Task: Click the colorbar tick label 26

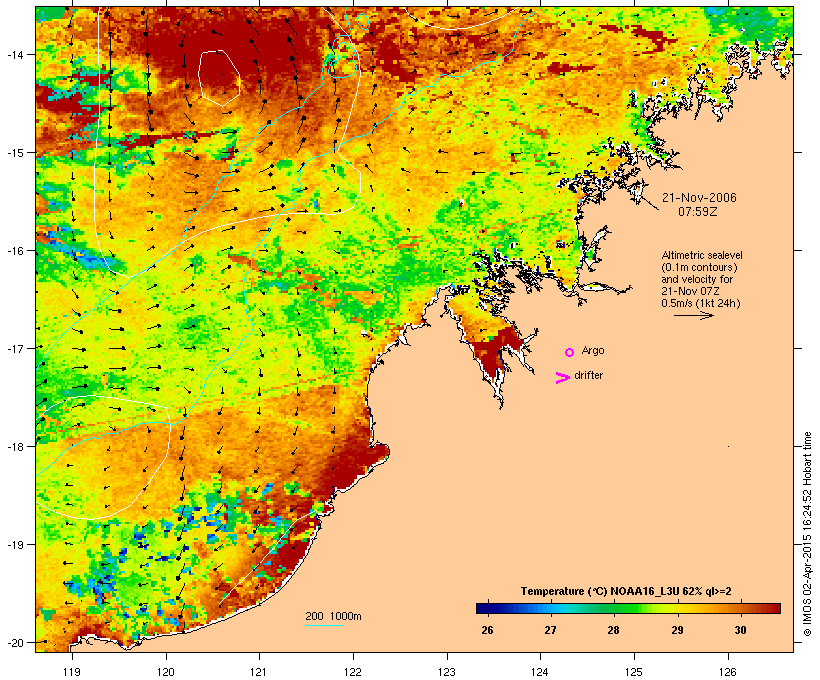Action: [487, 630]
